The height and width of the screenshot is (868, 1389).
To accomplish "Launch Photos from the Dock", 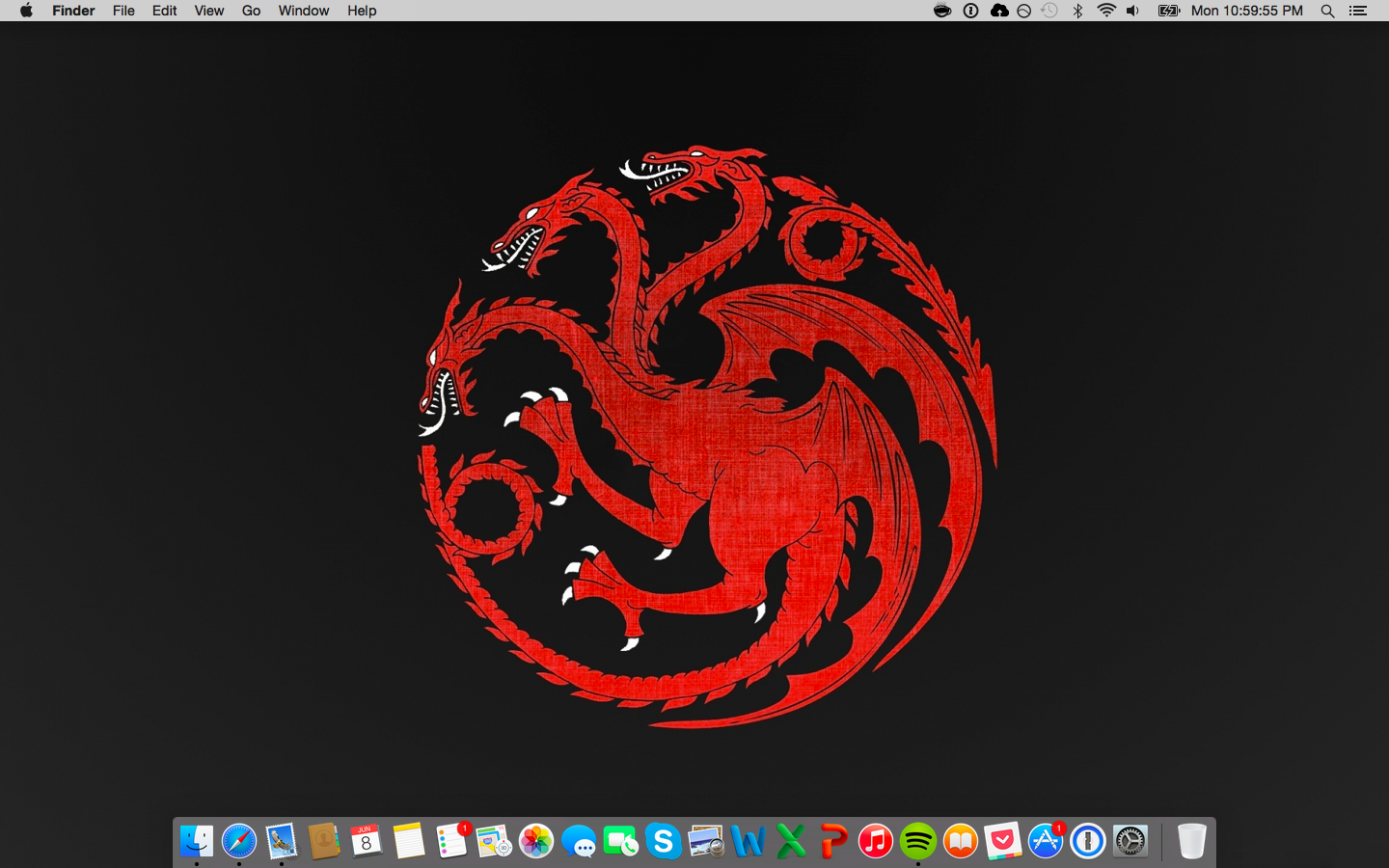I will tap(536, 841).
